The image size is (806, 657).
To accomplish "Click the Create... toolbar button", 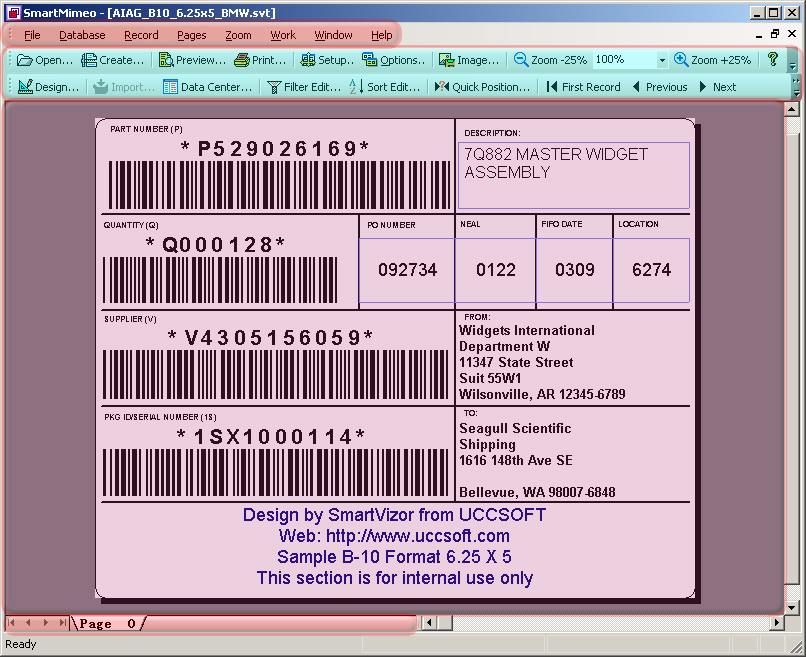I will (113, 60).
